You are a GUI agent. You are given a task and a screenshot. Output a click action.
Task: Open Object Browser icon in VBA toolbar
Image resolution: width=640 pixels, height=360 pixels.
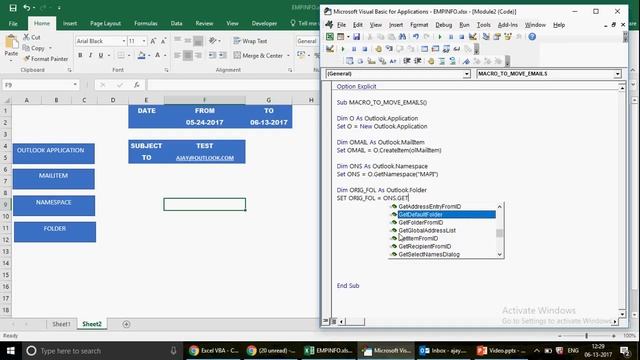click(x=508, y=37)
